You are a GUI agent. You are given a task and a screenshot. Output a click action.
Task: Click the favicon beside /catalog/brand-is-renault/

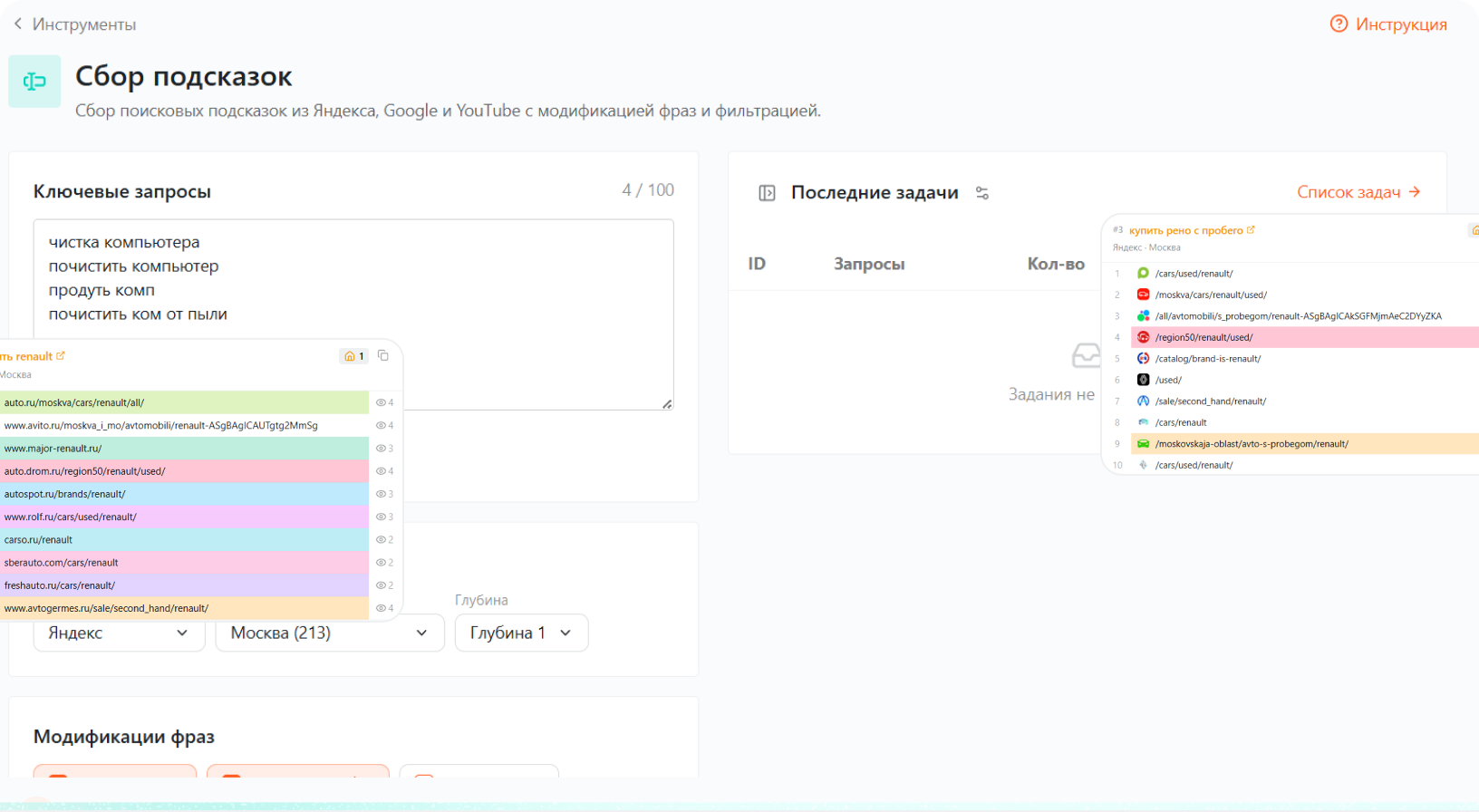pos(1144,358)
